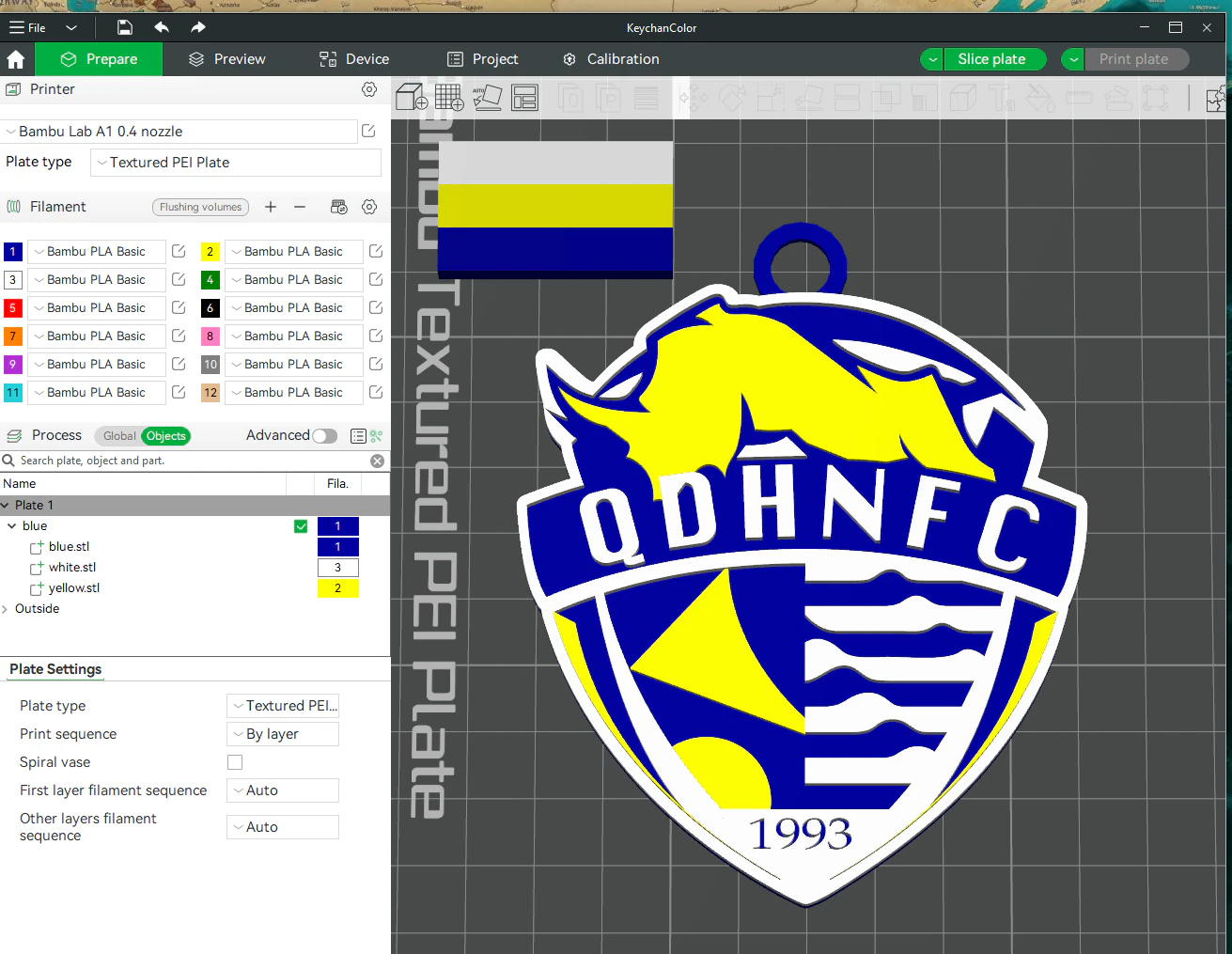
Task: Switch to the Calibration tab
Action: pyautogui.click(x=611, y=59)
